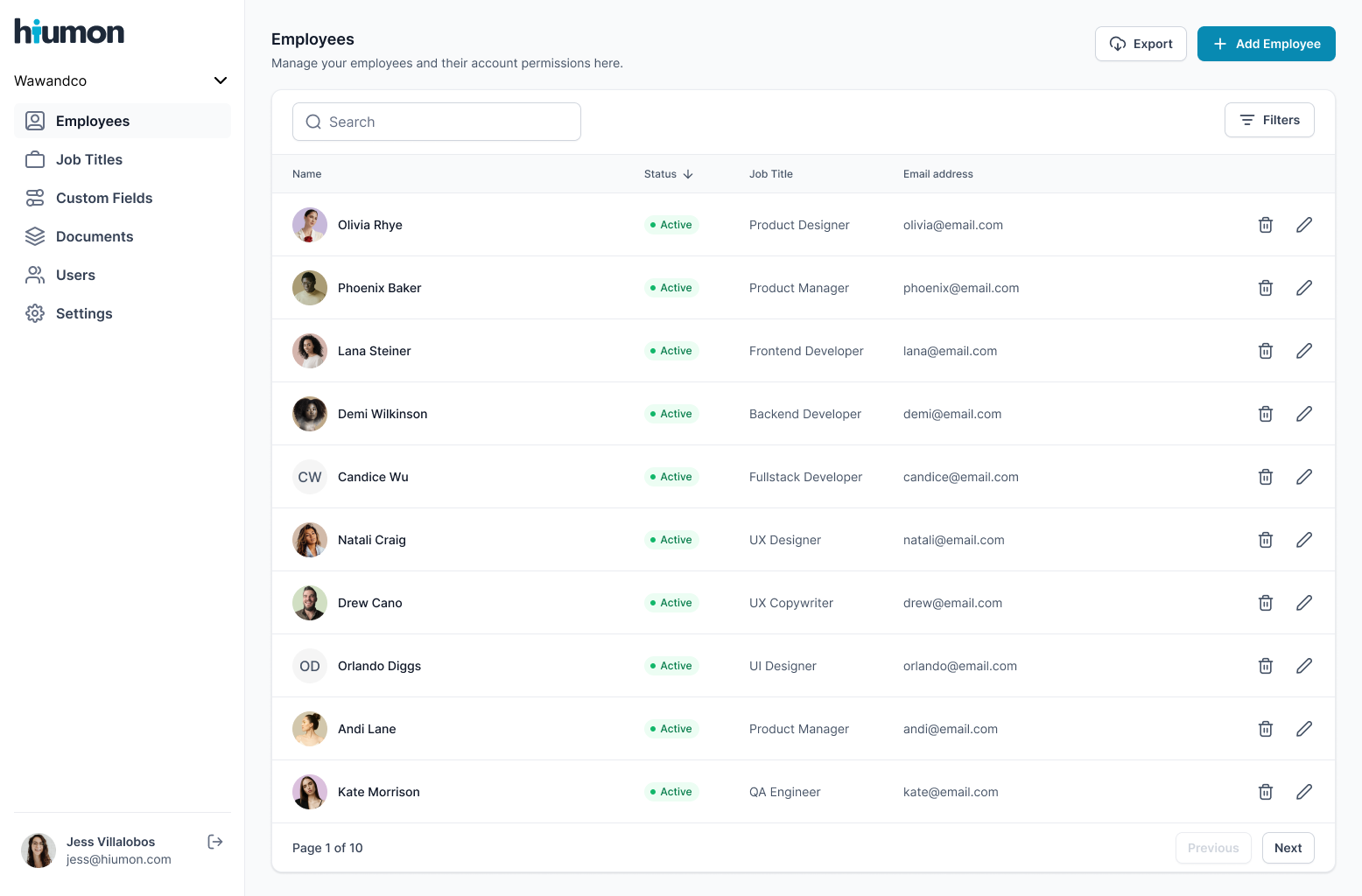The width and height of the screenshot is (1362, 896).
Task: Edit Phoenix Baker with the pencil icon
Action: coord(1304,288)
